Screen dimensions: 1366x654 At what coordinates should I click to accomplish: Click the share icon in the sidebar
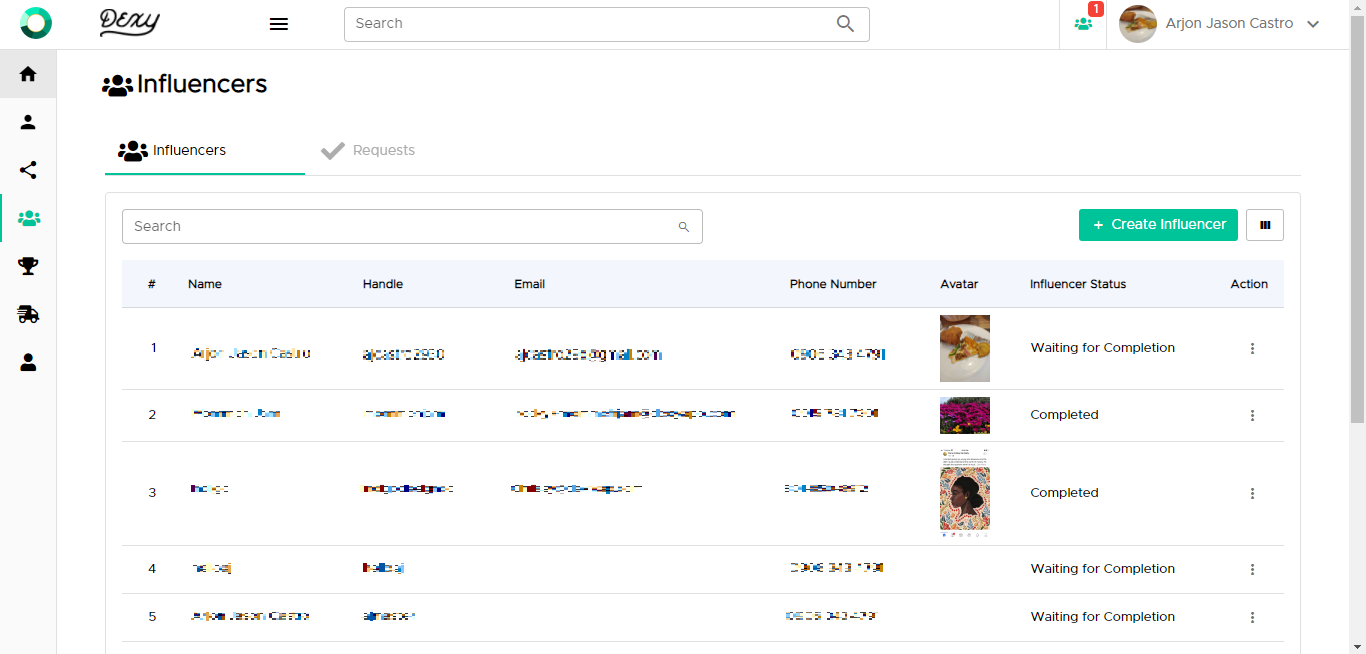(28, 170)
